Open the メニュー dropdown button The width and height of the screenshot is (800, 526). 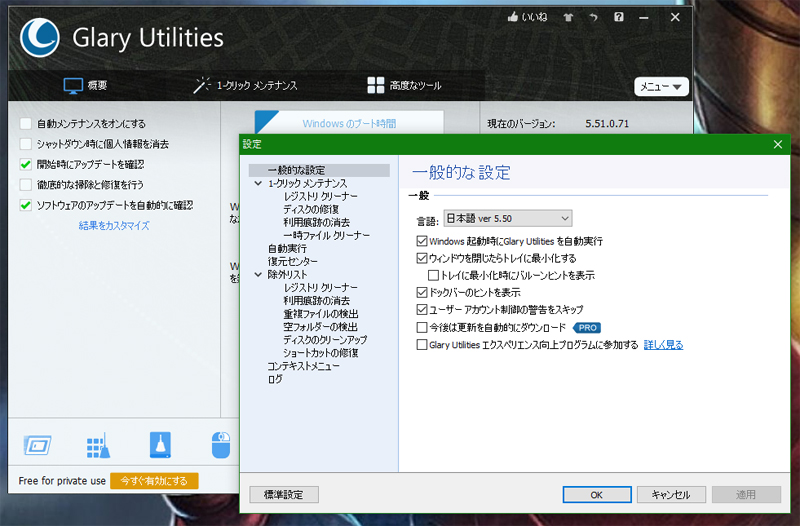tap(661, 87)
